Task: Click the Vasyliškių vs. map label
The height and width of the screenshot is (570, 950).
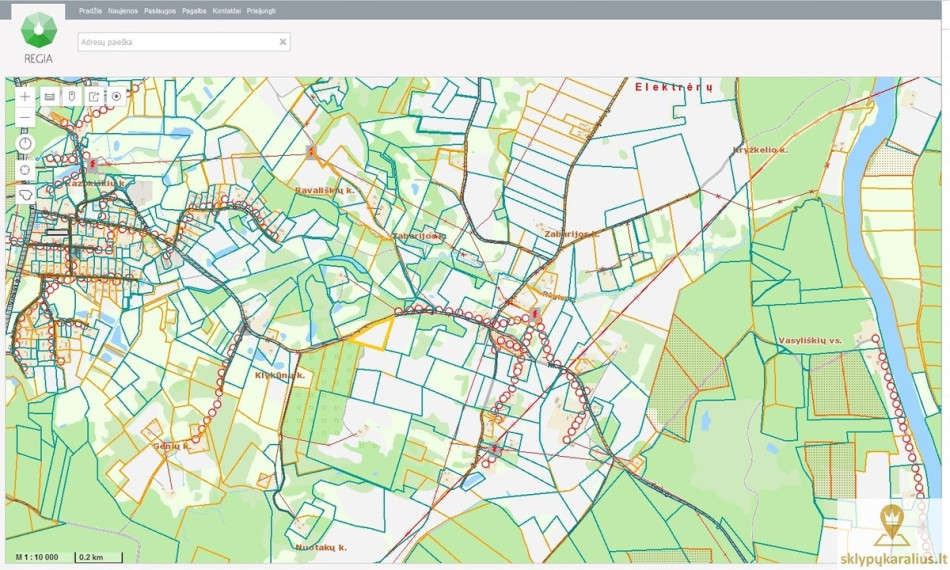Action: coord(810,341)
